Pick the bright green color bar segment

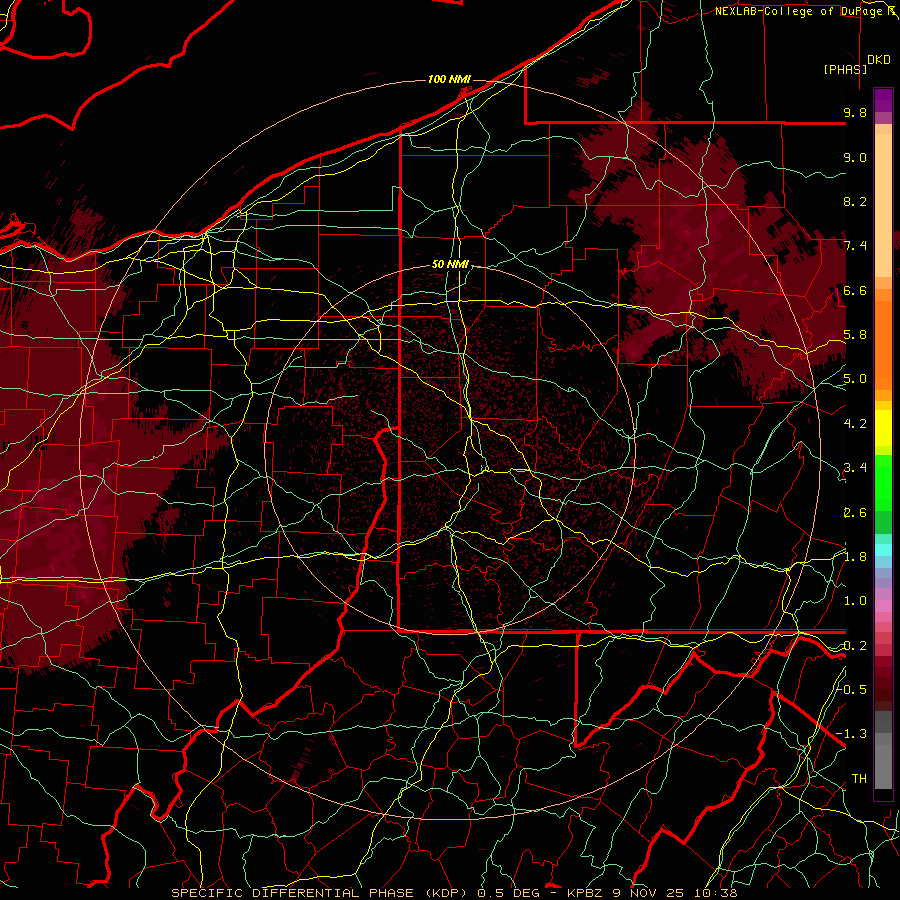883,482
